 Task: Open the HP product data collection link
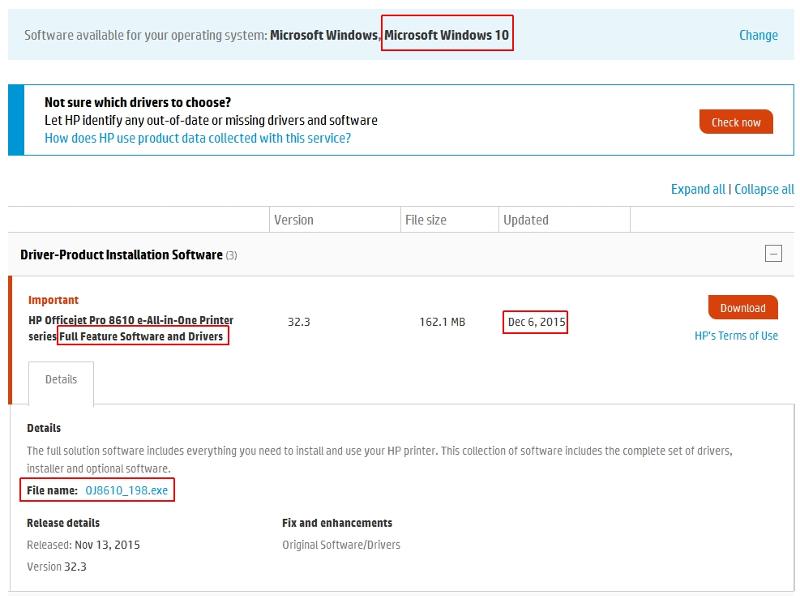(198, 138)
